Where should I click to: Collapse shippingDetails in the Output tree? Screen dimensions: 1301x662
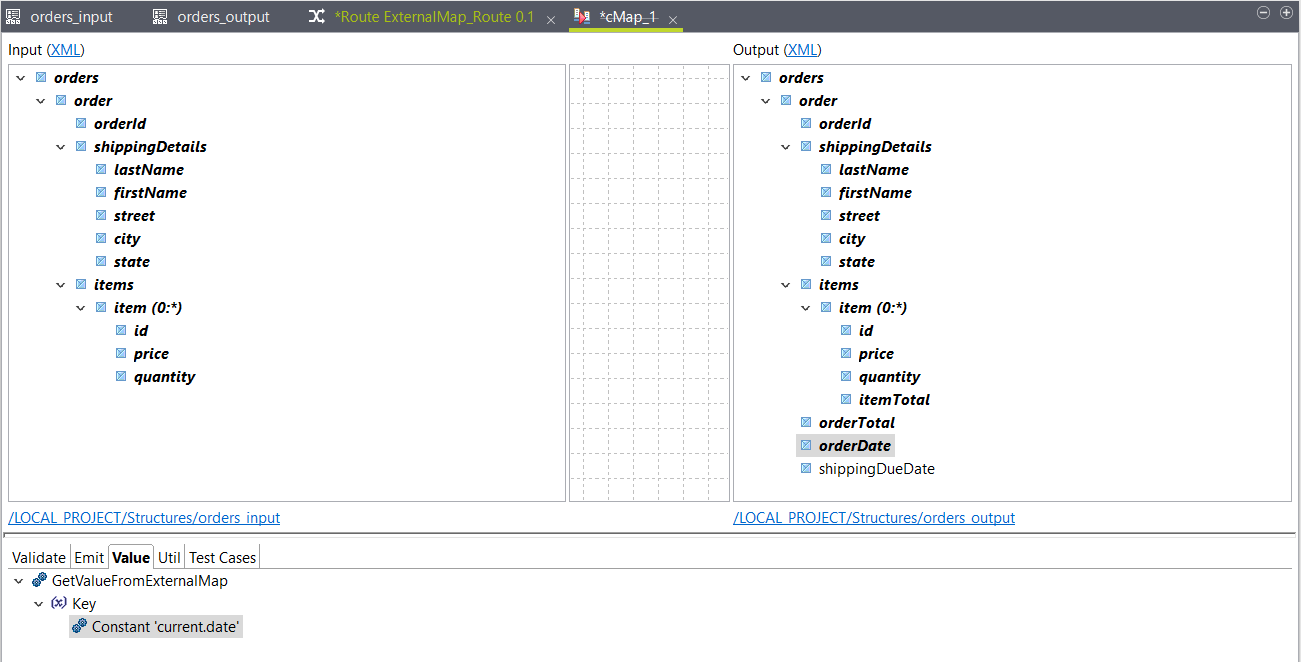coord(785,146)
